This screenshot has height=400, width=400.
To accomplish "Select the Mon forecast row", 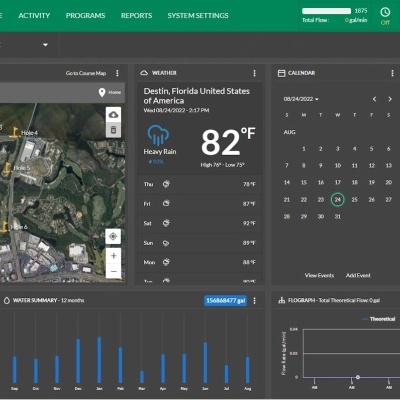I will [x=200, y=262].
